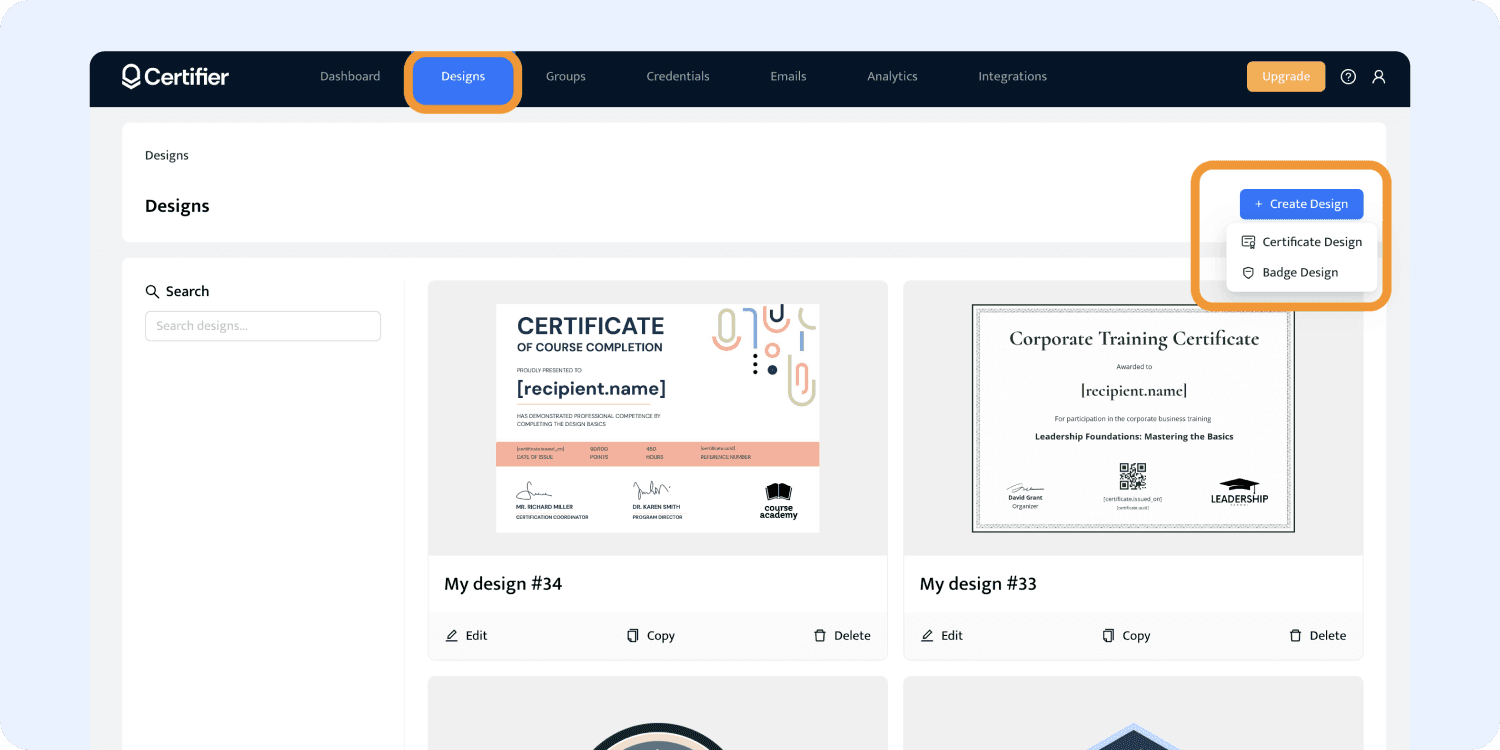Choose Badge Design from dropdown
The image size is (1500, 750).
coord(1299,272)
